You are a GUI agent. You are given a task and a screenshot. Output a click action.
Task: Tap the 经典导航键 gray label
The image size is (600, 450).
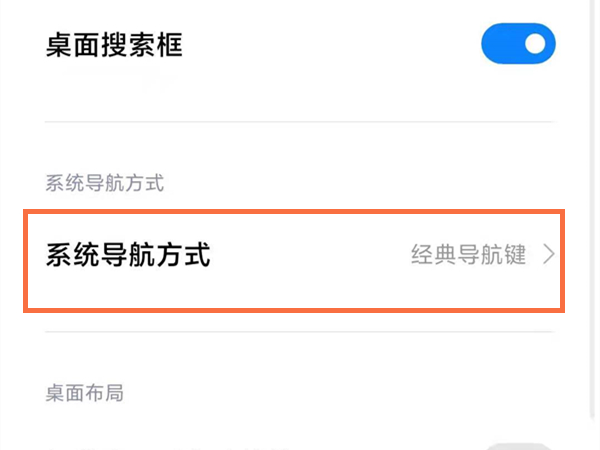click(x=468, y=255)
